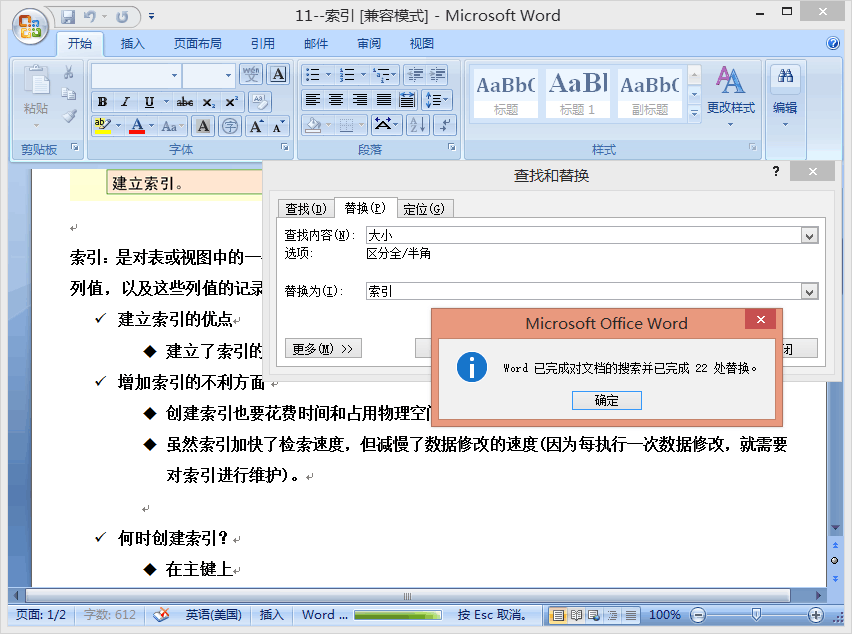Switch to the 审阅 ribbon tab
Viewport: 852px width, 634px height.
coord(369,43)
